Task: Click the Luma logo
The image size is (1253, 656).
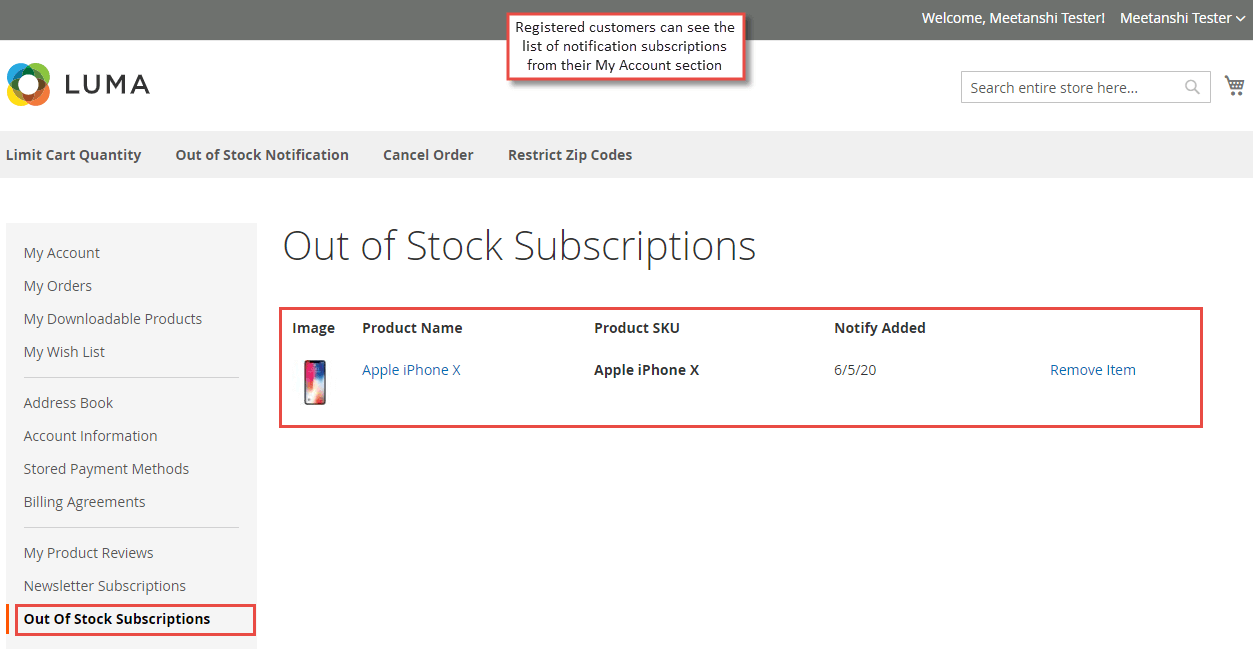Action: pos(78,85)
